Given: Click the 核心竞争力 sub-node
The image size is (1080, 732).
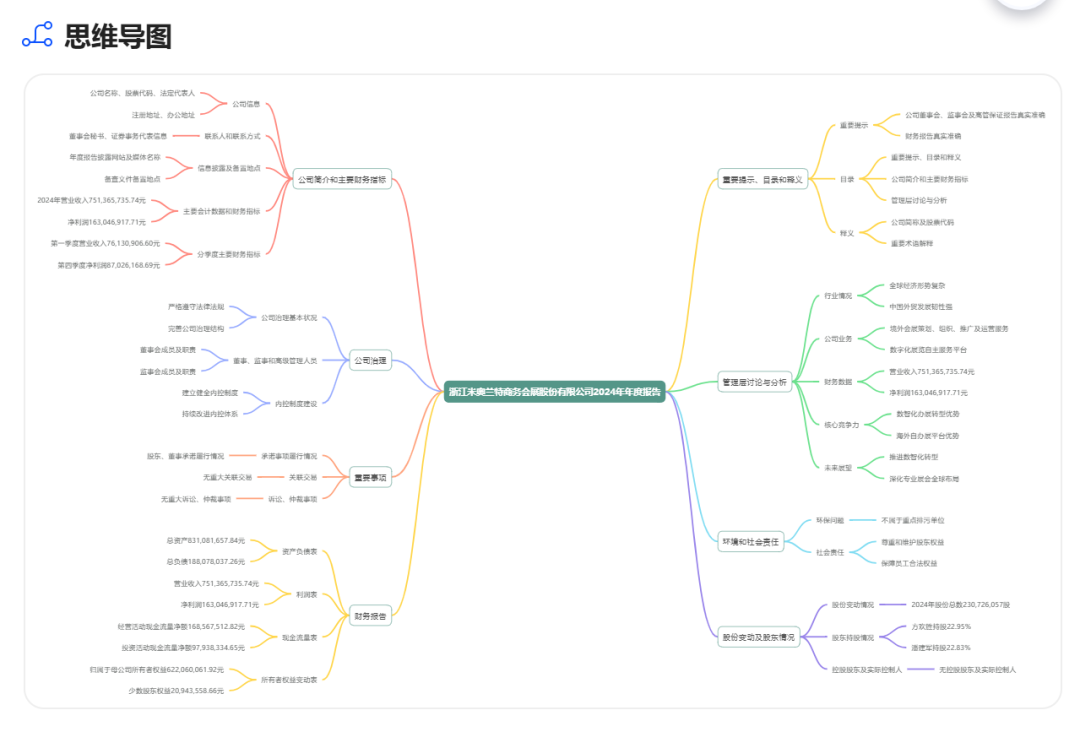Looking at the screenshot, I should tap(842, 425).
